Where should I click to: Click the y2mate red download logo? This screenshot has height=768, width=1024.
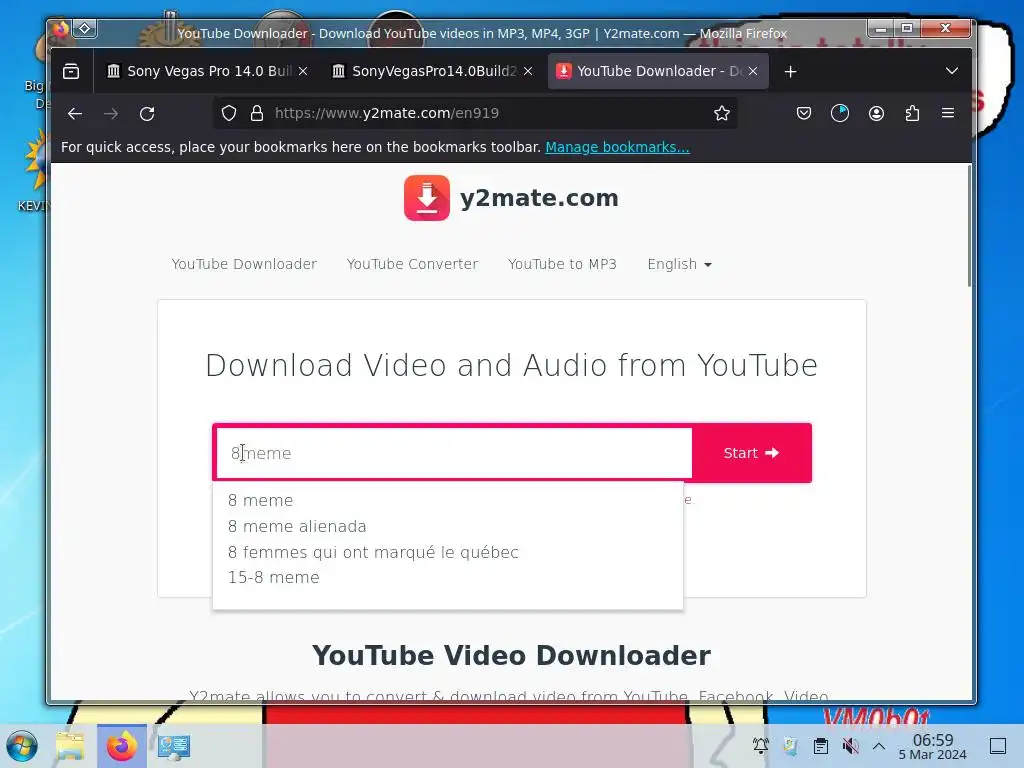(x=426, y=198)
